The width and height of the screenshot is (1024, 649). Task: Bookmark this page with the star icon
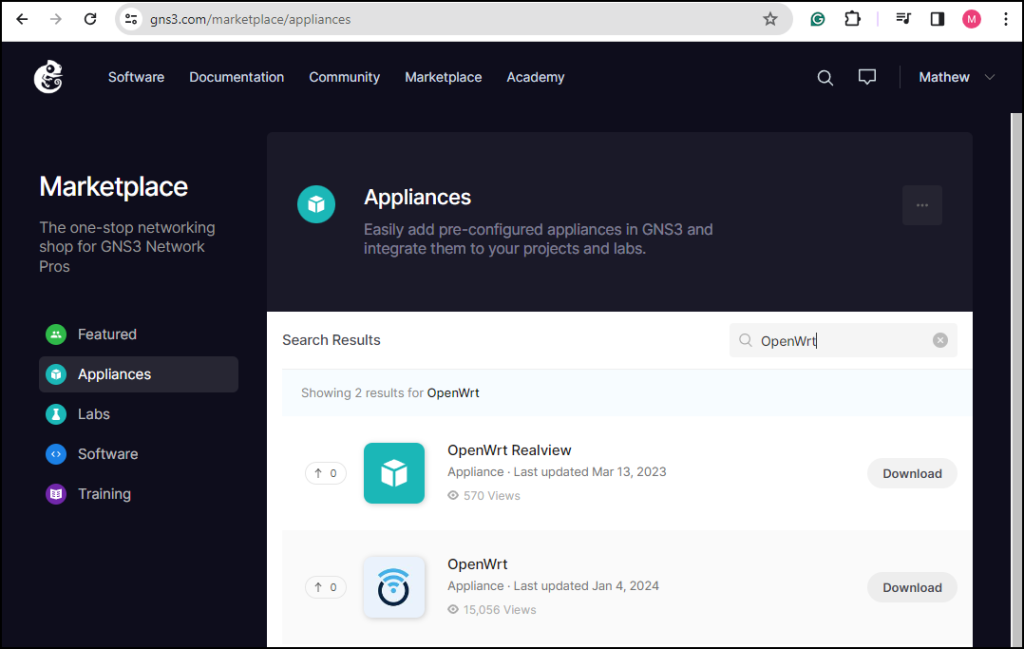coord(771,20)
